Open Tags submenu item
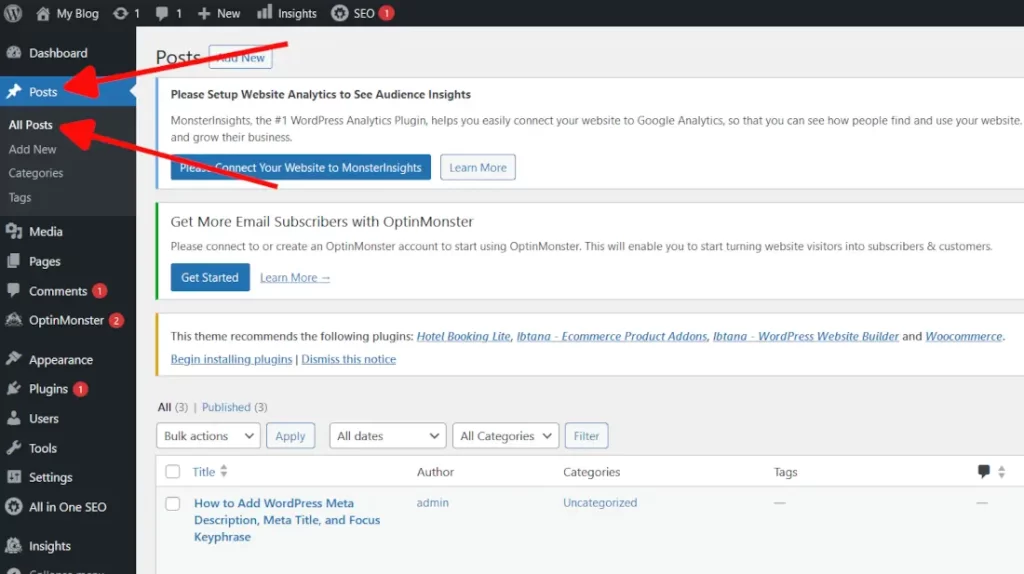Screen dimensions: 1024x574 20,197
